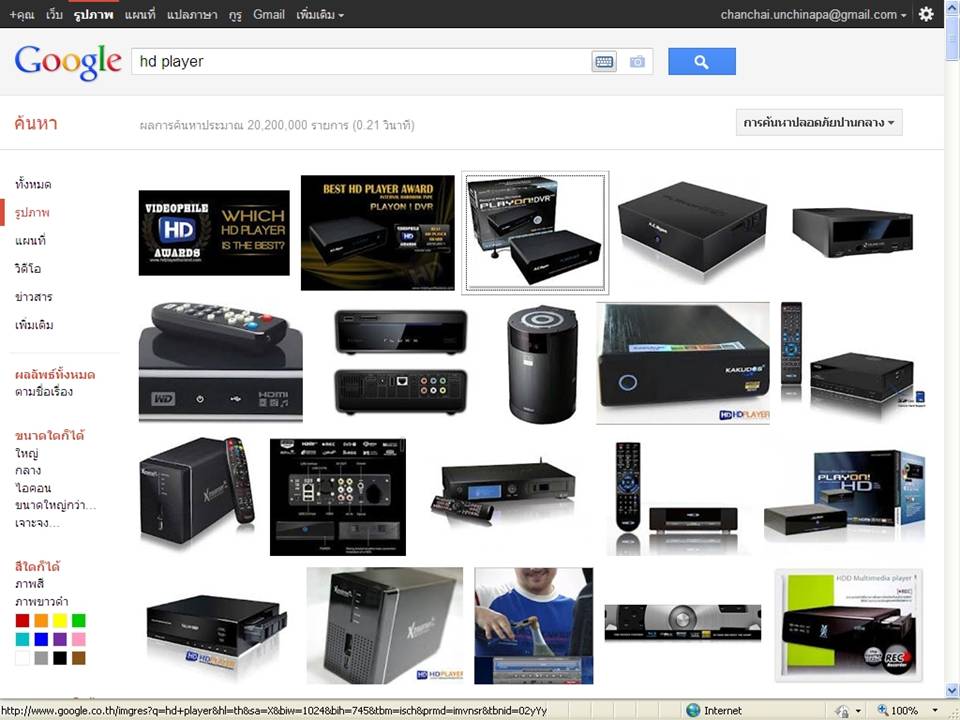
Task: Open the highlighted PlayOn!DVR box image
Action: pyautogui.click(x=535, y=233)
